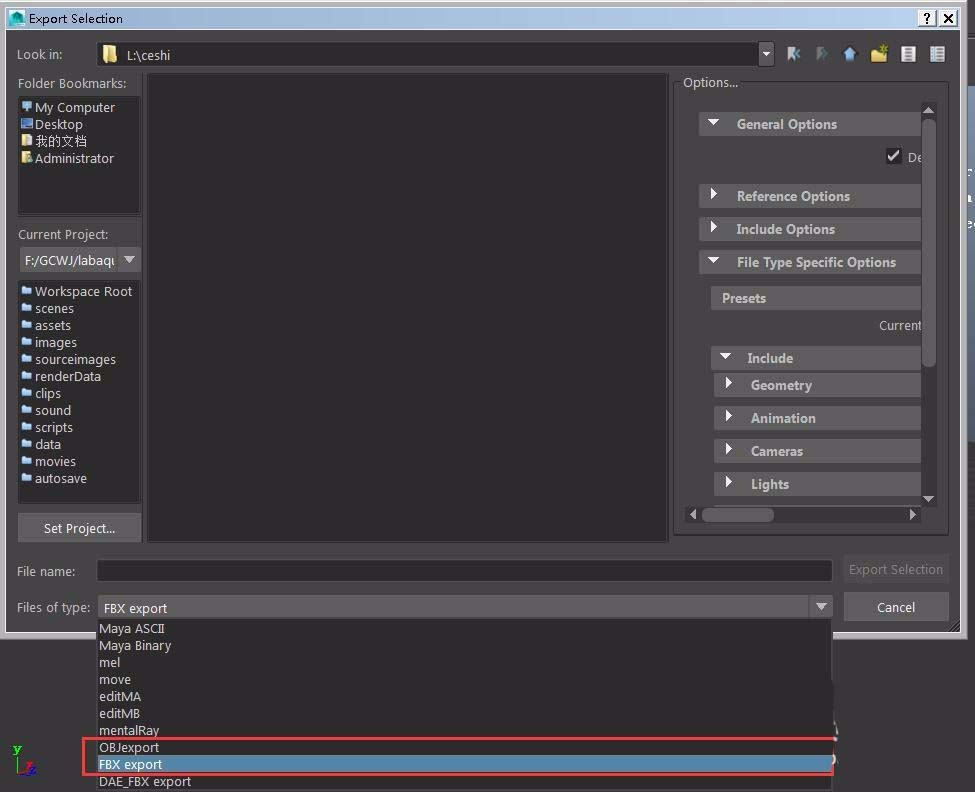The image size is (975, 792).
Task: Click the Set Project button
Action: point(79,527)
